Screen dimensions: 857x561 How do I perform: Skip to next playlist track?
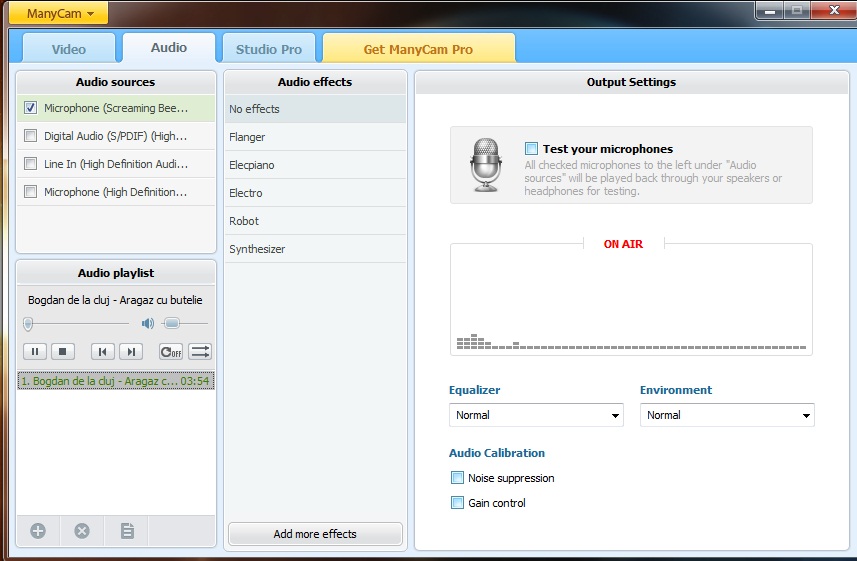131,352
